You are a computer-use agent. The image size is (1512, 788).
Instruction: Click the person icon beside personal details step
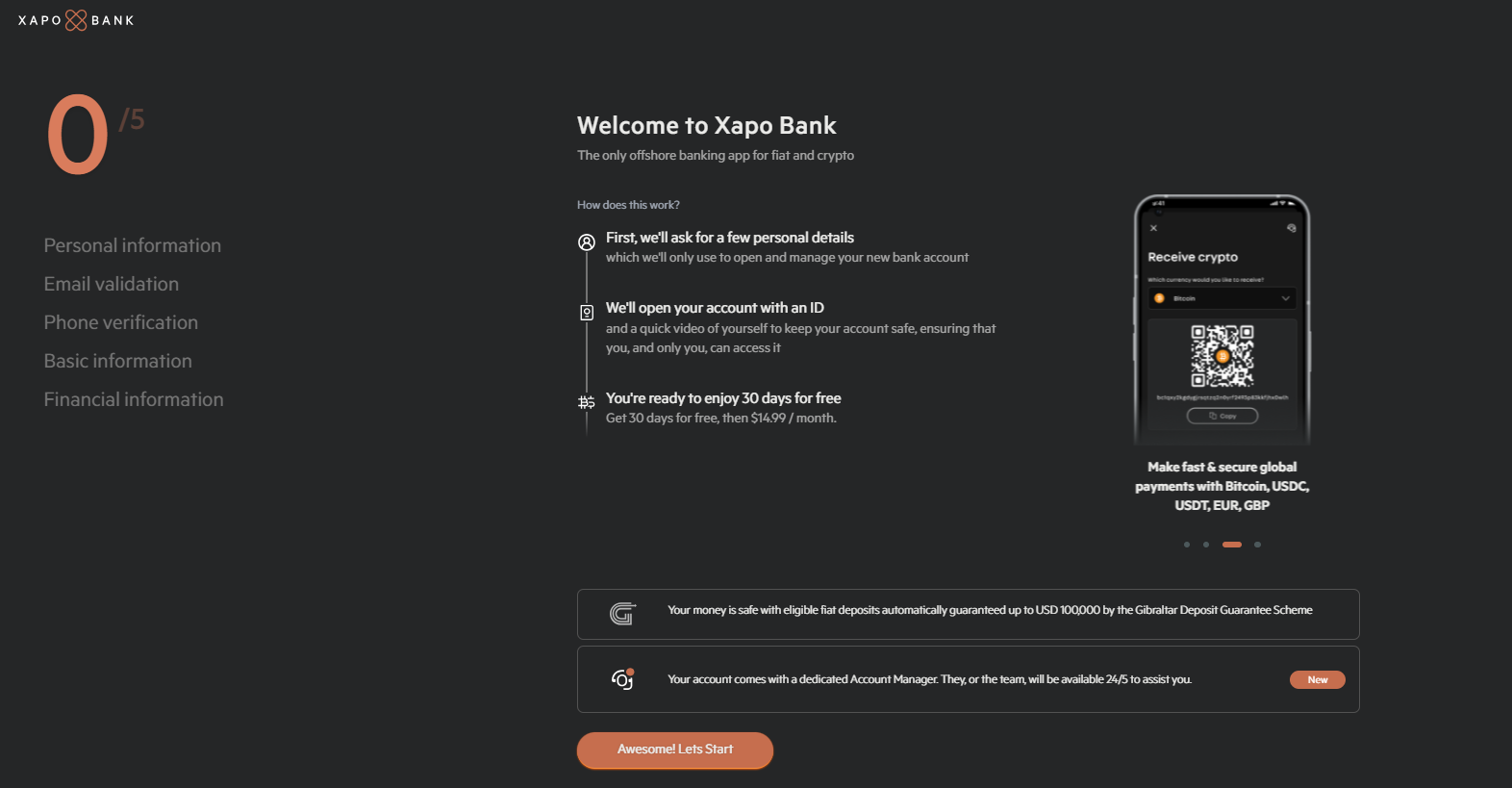[587, 242]
